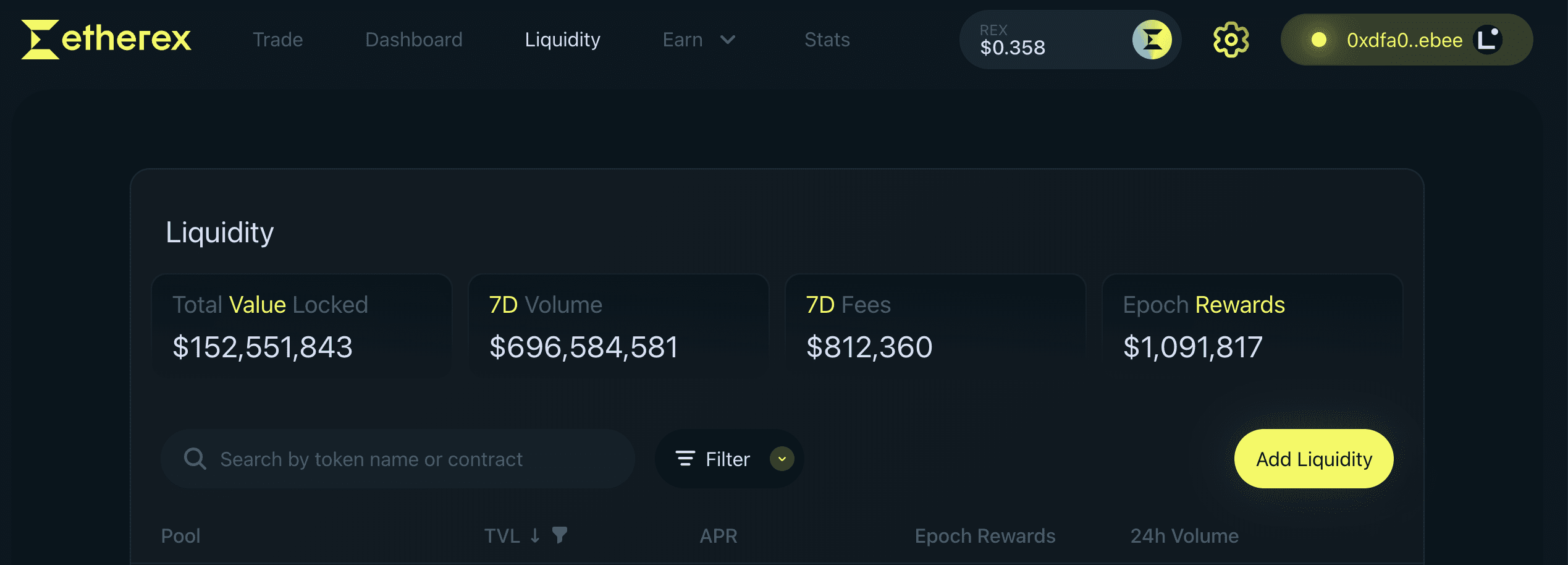Click the REX token icon

tap(1152, 40)
